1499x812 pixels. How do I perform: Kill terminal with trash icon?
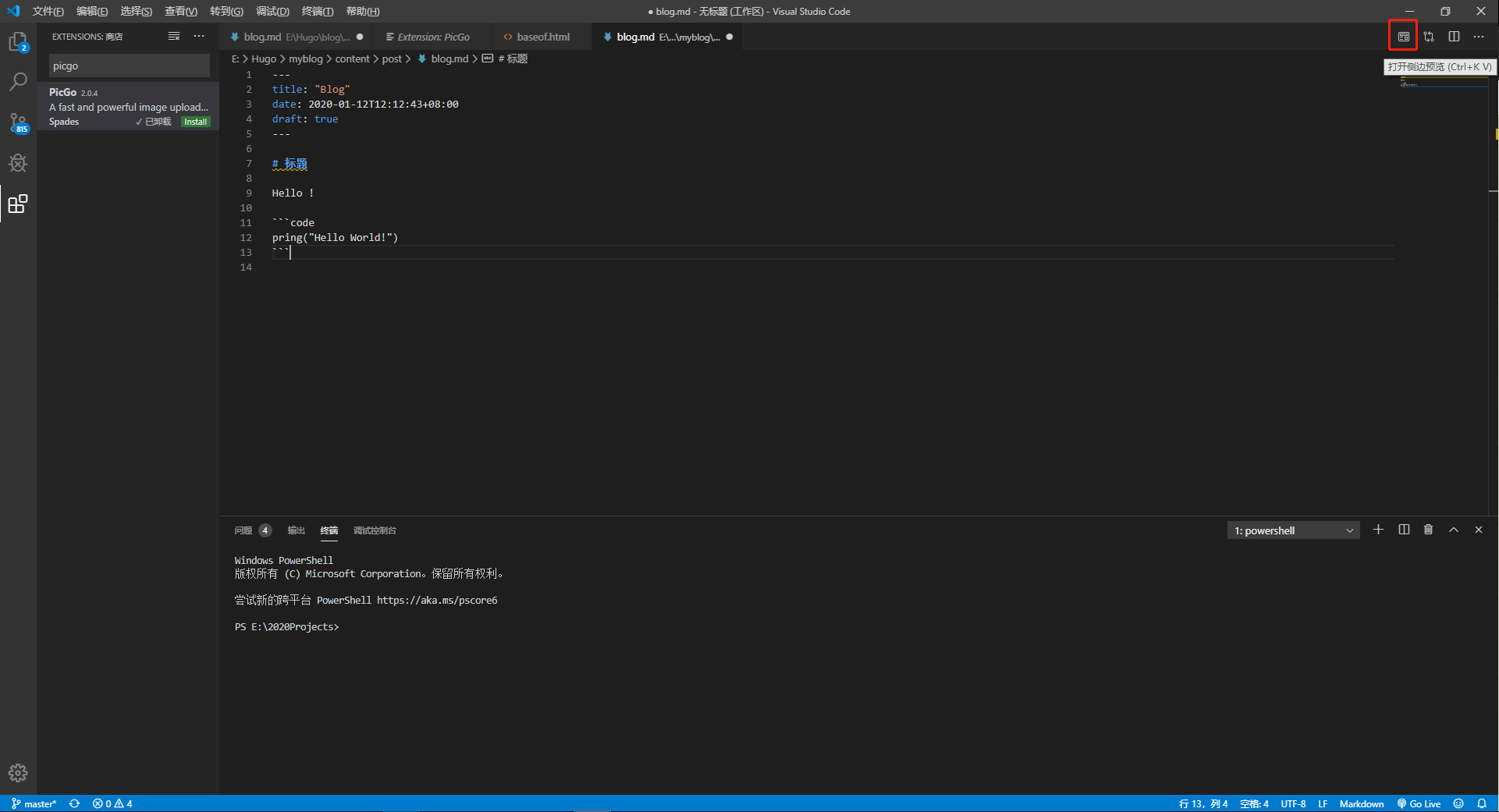(1428, 530)
